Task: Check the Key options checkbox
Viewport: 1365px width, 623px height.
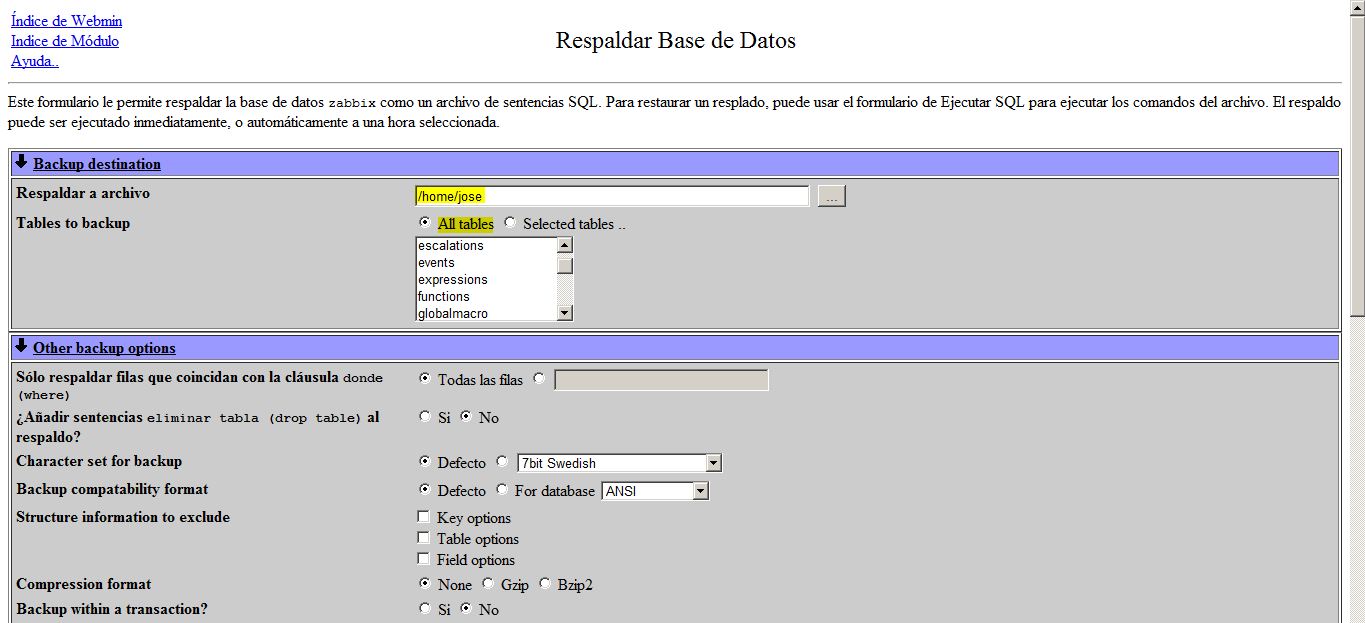Action: (424, 517)
